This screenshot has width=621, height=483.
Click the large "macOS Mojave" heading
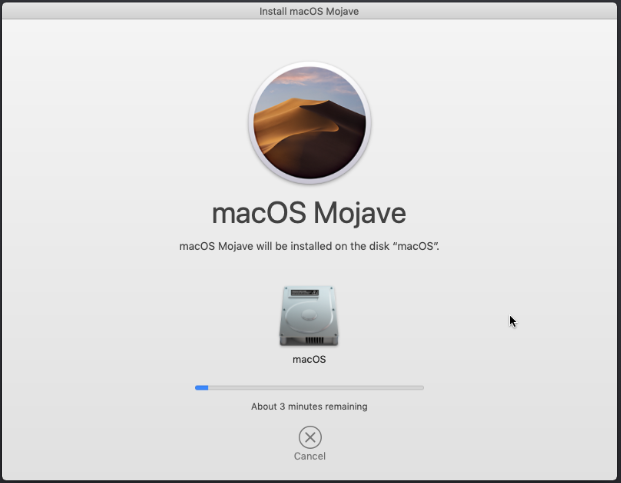point(309,214)
